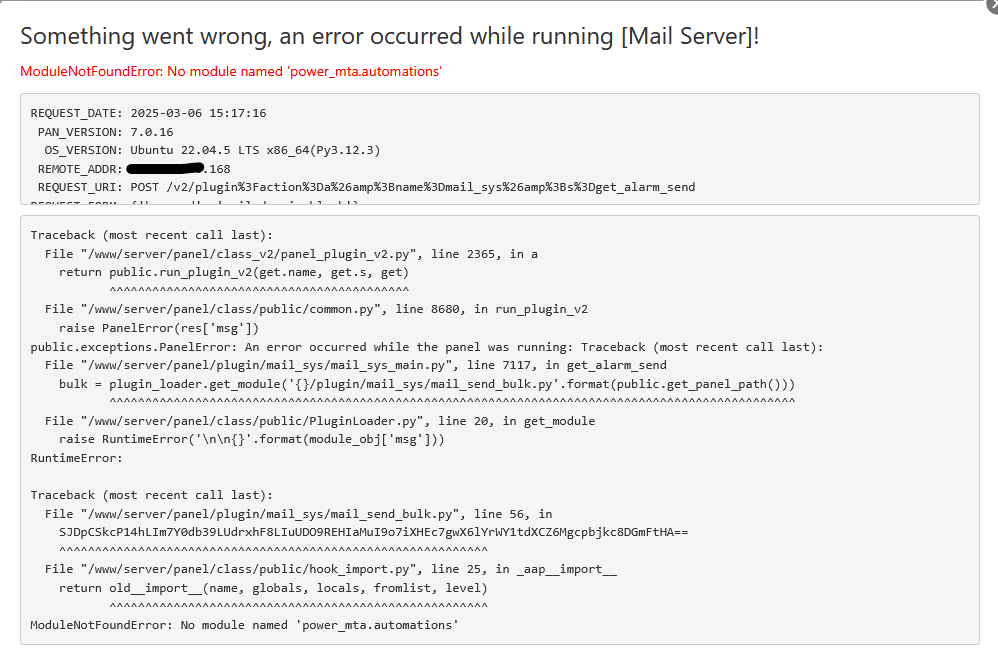Click the error heading mentioning [Mail Server]
This screenshot has height=649, width=998.
390,36
